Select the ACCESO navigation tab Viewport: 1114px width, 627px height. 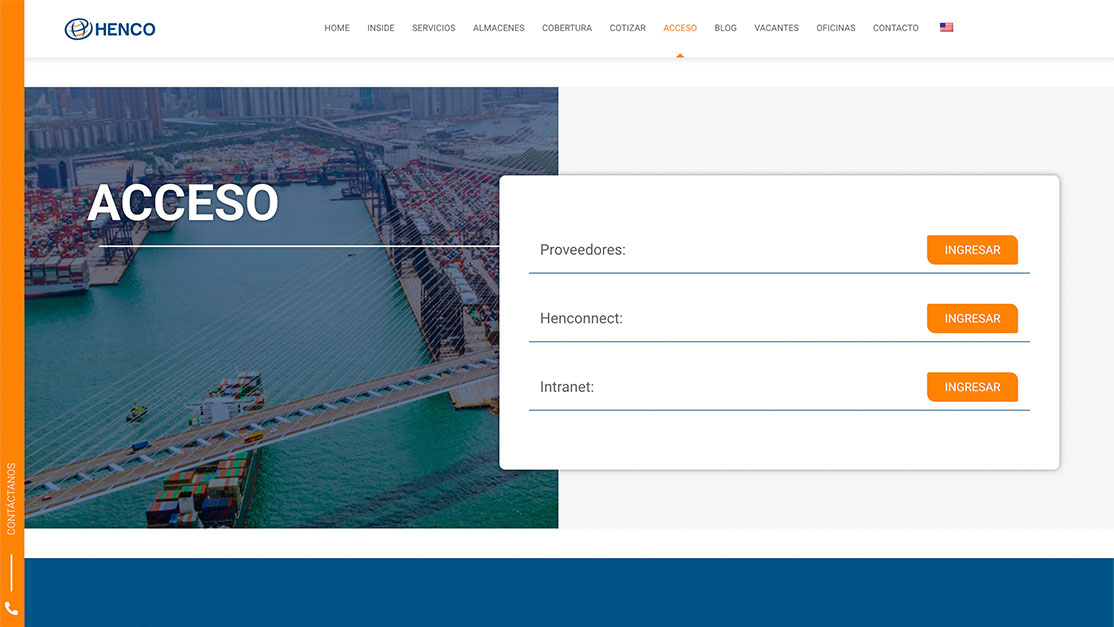tap(680, 27)
